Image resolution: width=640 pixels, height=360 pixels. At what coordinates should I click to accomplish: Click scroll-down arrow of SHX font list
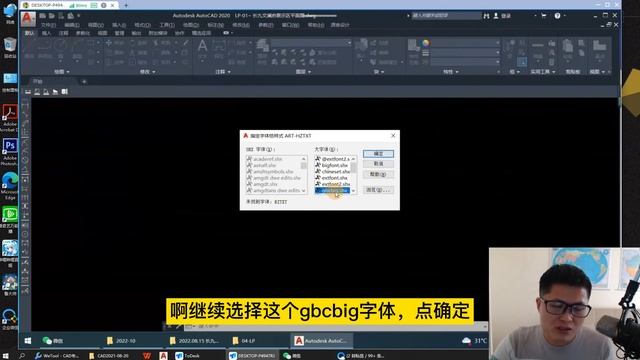coord(304,191)
